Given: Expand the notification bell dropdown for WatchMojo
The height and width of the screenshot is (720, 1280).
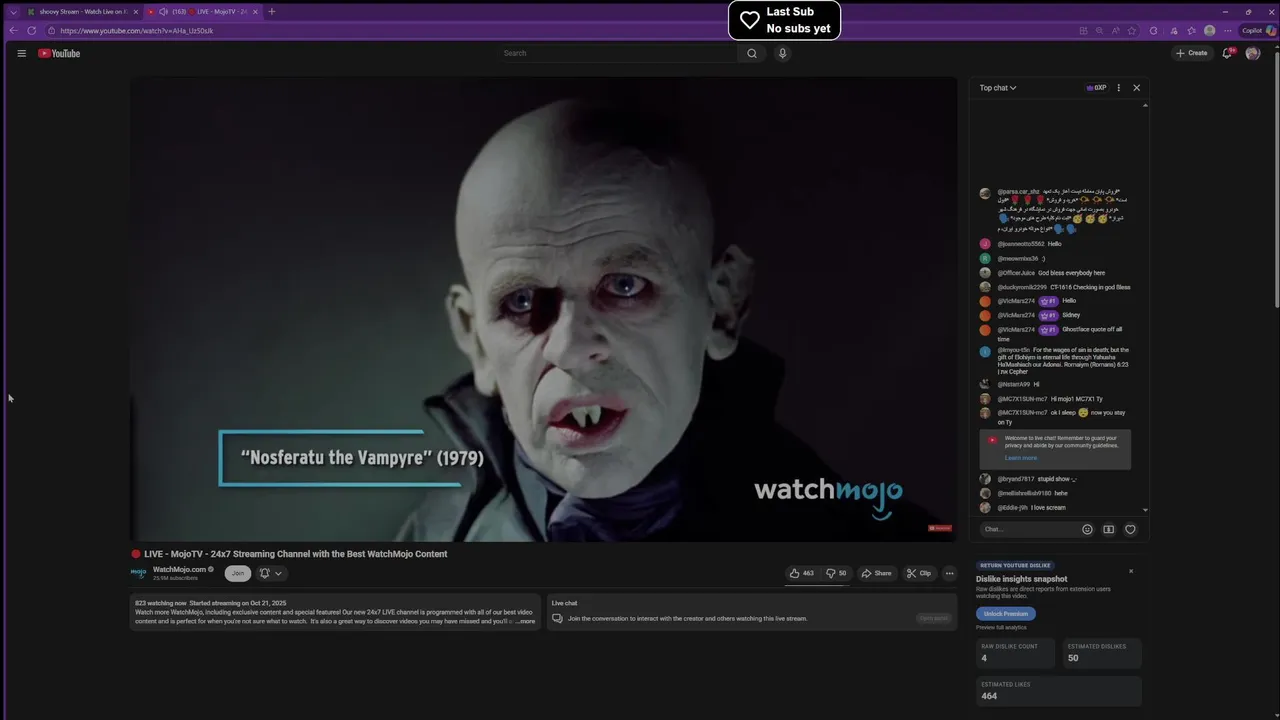Looking at the screenshot, I should [x=271, y=573].
